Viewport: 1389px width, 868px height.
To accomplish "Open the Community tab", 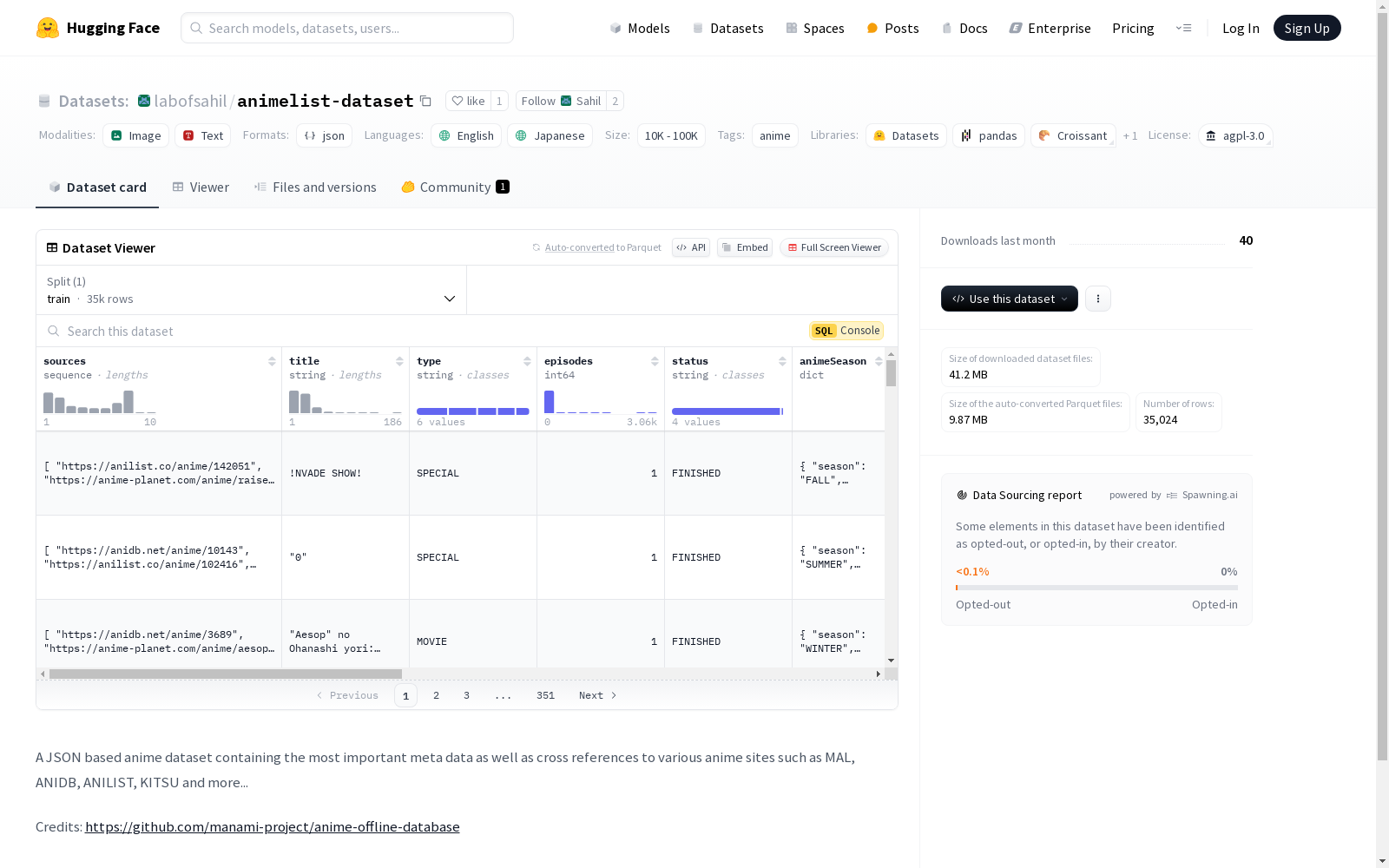I will (456, 187).
